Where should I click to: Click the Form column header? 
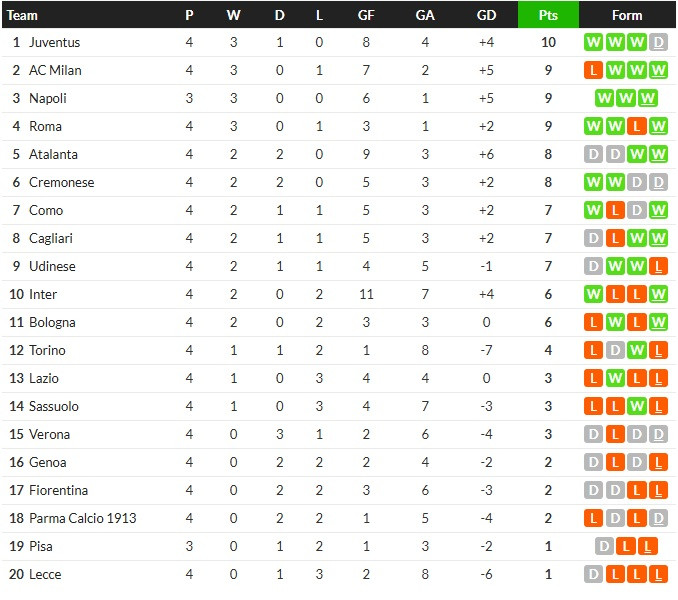click(x=627, y=15)
